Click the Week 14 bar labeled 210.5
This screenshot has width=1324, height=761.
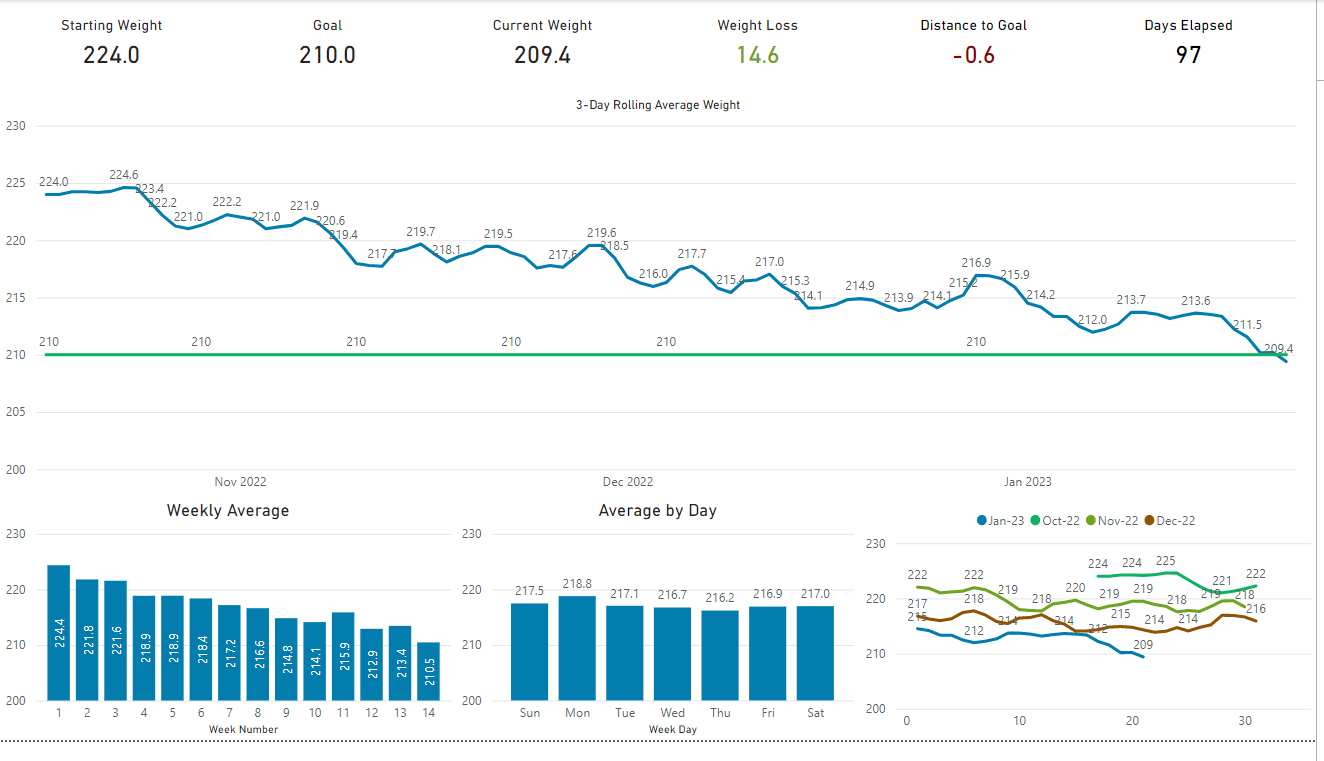pos(428,671)
